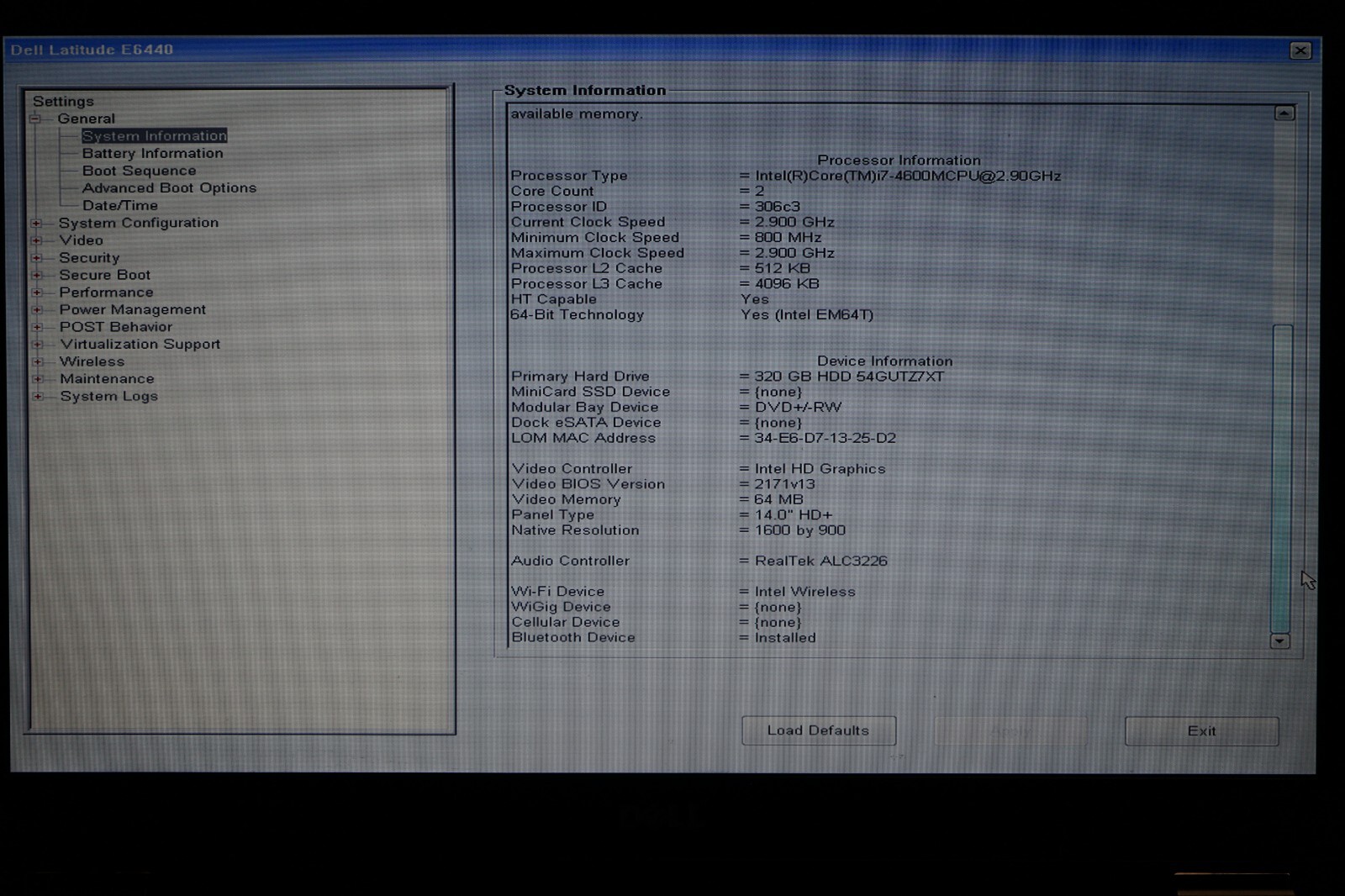Select the System Logs category

(x=109, y=397)
